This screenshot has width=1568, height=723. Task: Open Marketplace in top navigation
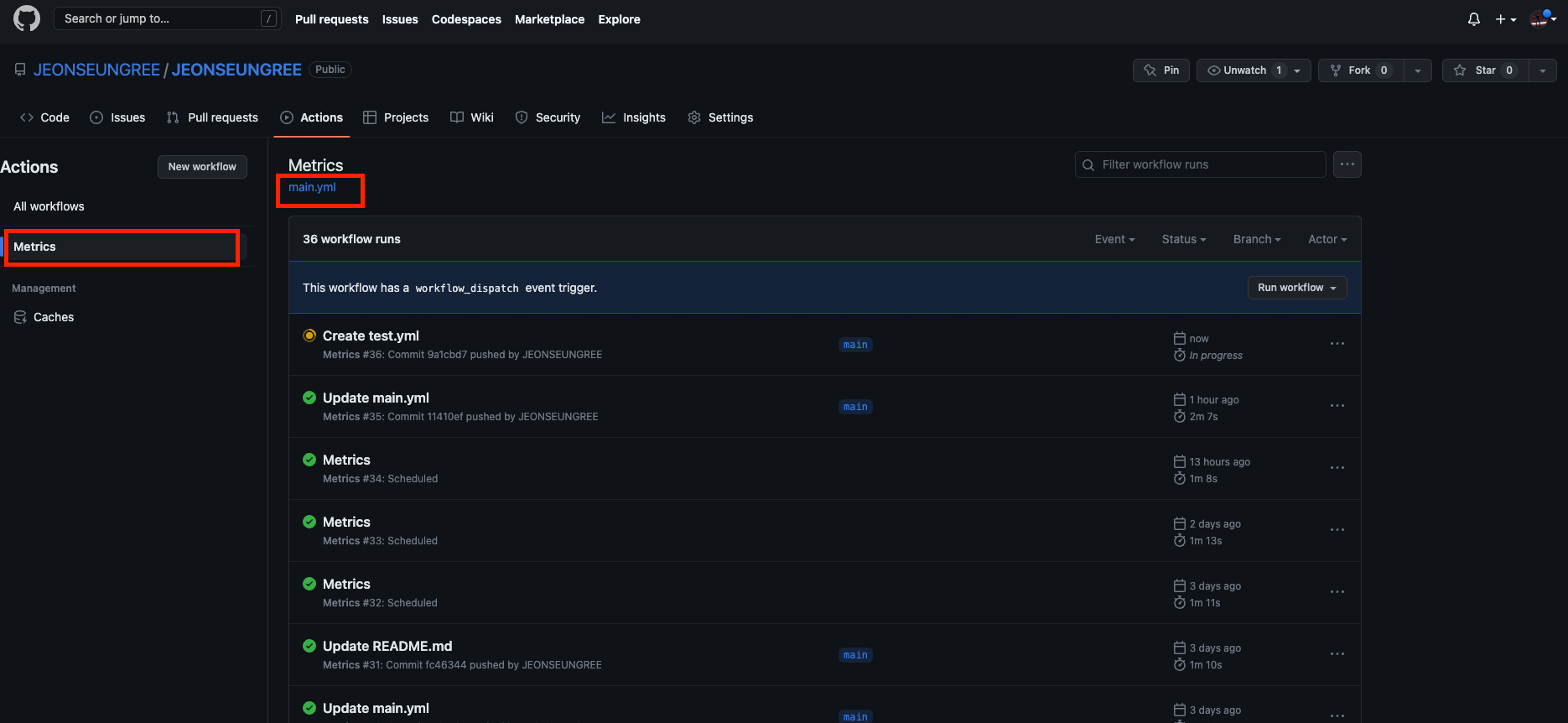(x=549, y=19)
